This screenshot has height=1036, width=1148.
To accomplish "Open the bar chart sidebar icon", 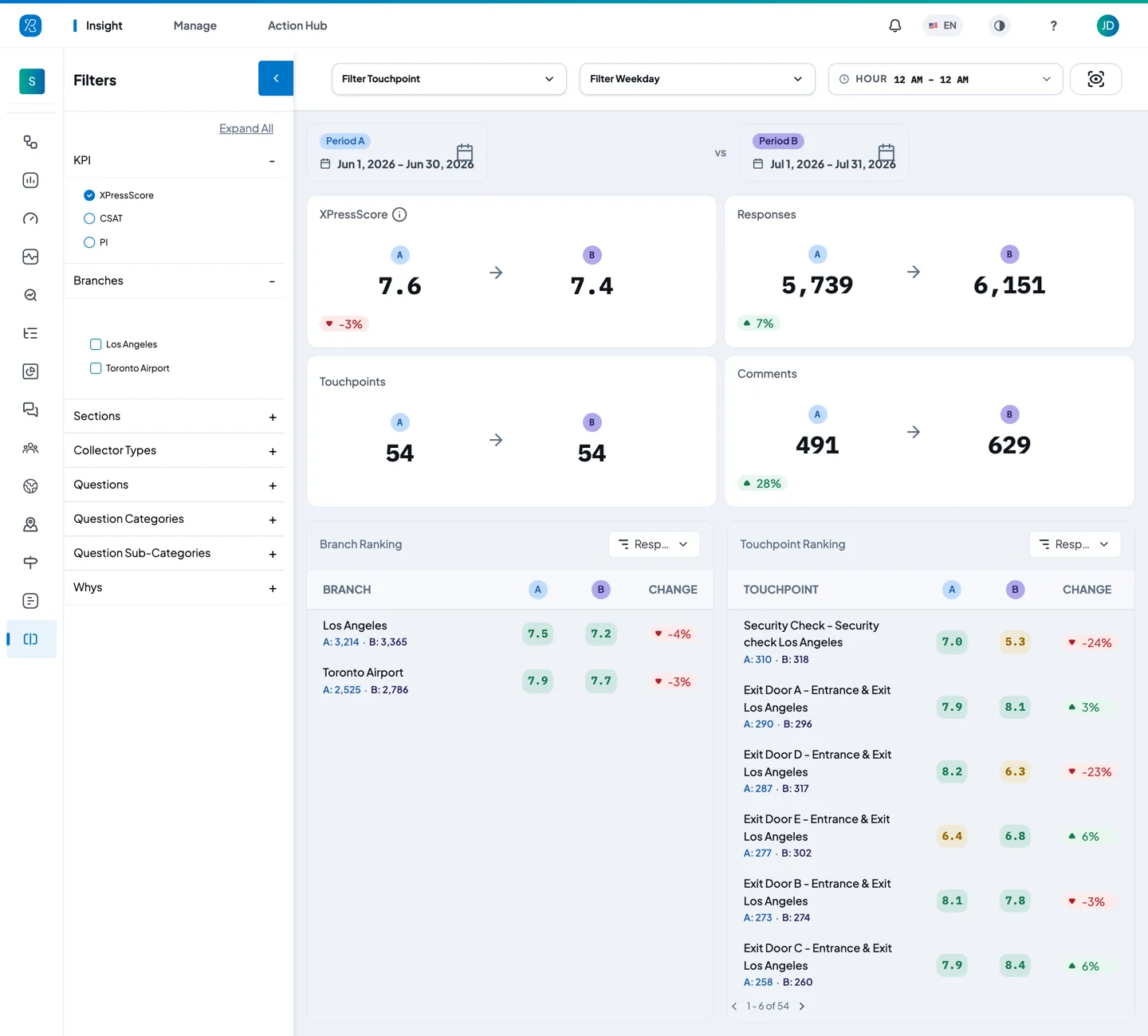I will pyautogui.click(x=30, y=180).
